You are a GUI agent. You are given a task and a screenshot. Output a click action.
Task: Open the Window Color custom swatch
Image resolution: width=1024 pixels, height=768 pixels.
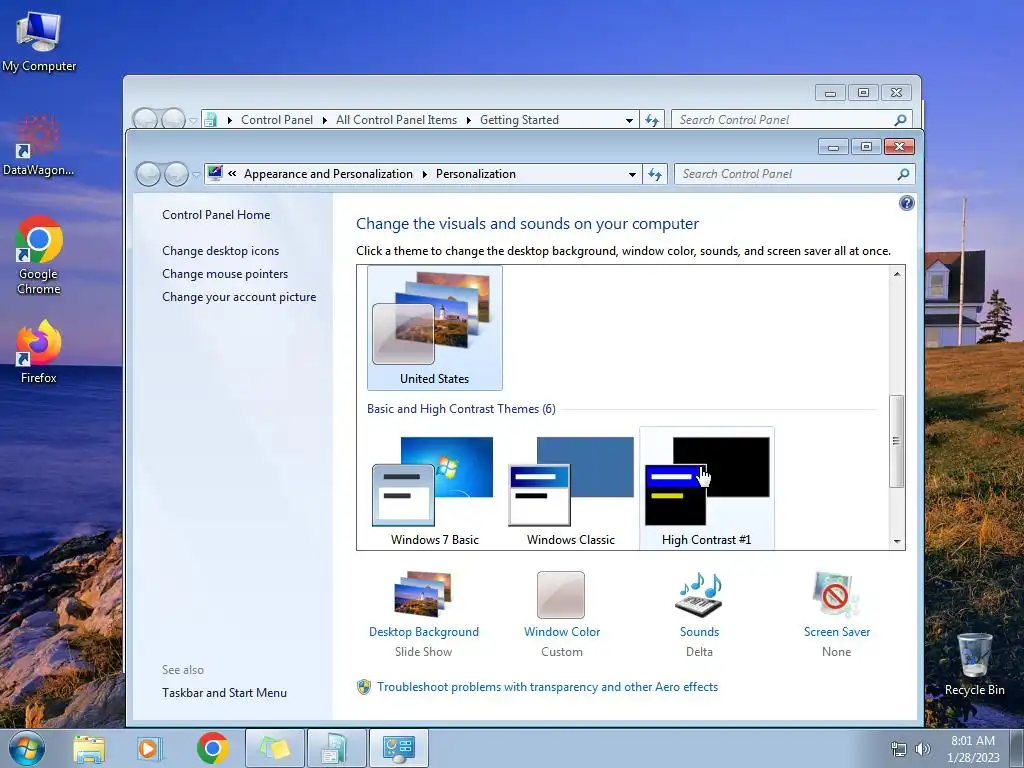point(561,595)
